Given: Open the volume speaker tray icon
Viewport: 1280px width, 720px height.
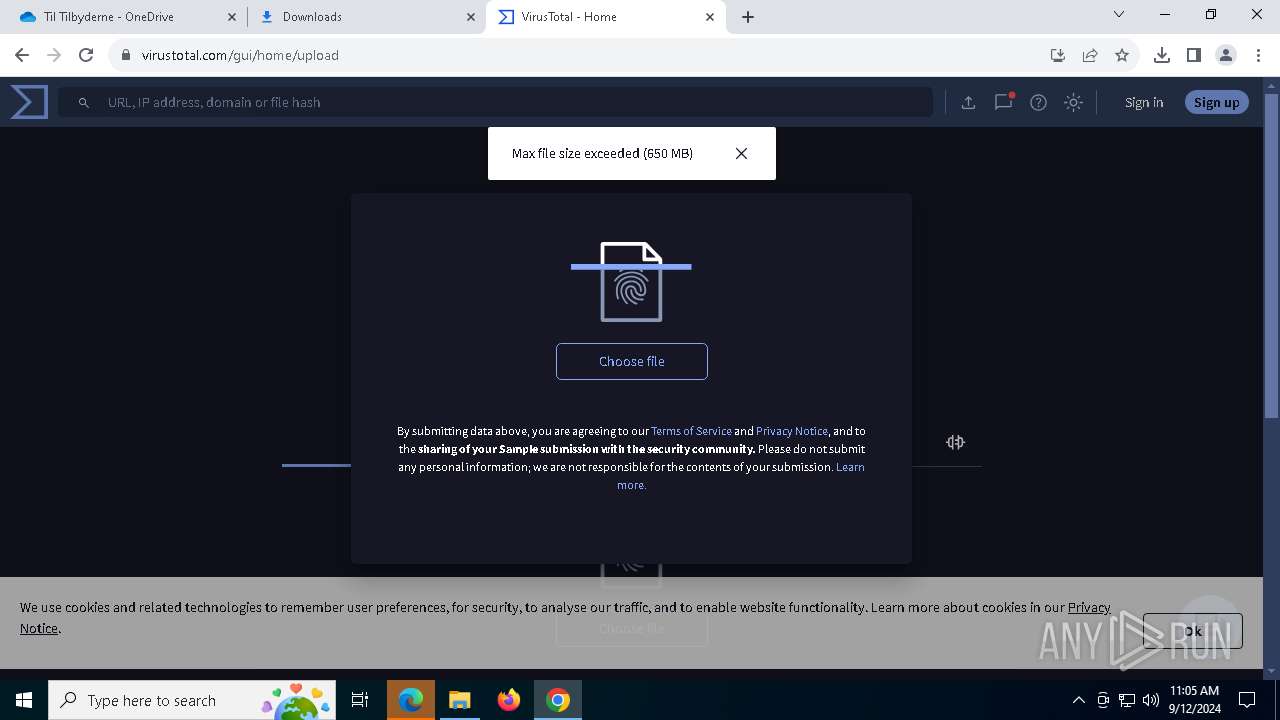Looking at the screenshot, I should 1151,700.
